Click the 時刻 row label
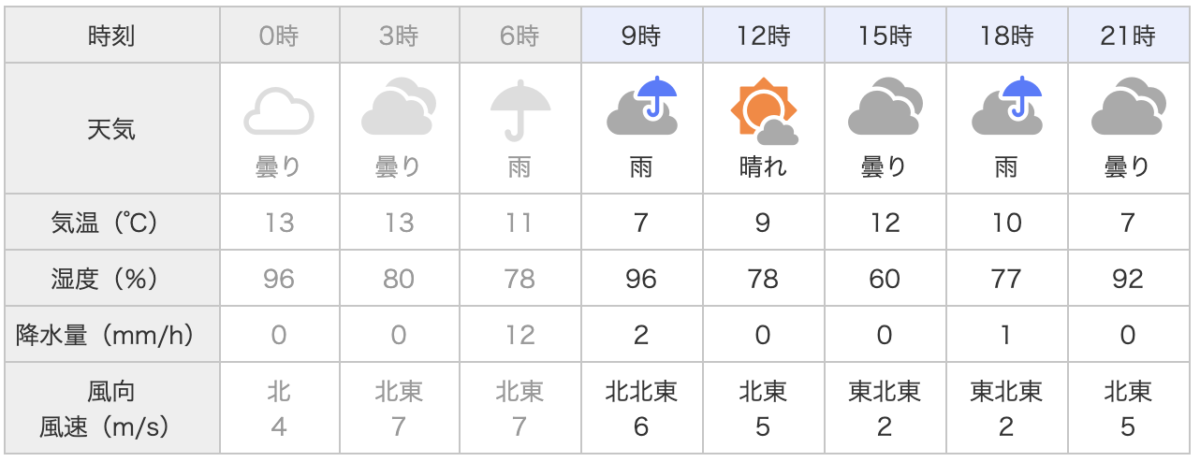This screenshot has width=1200, height=462. 112,38
